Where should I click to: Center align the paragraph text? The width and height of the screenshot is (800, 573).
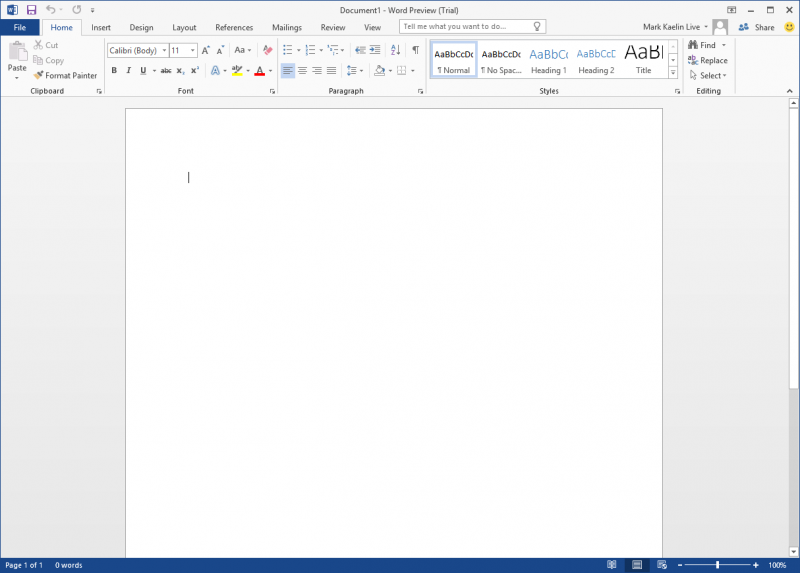point(302,71)
